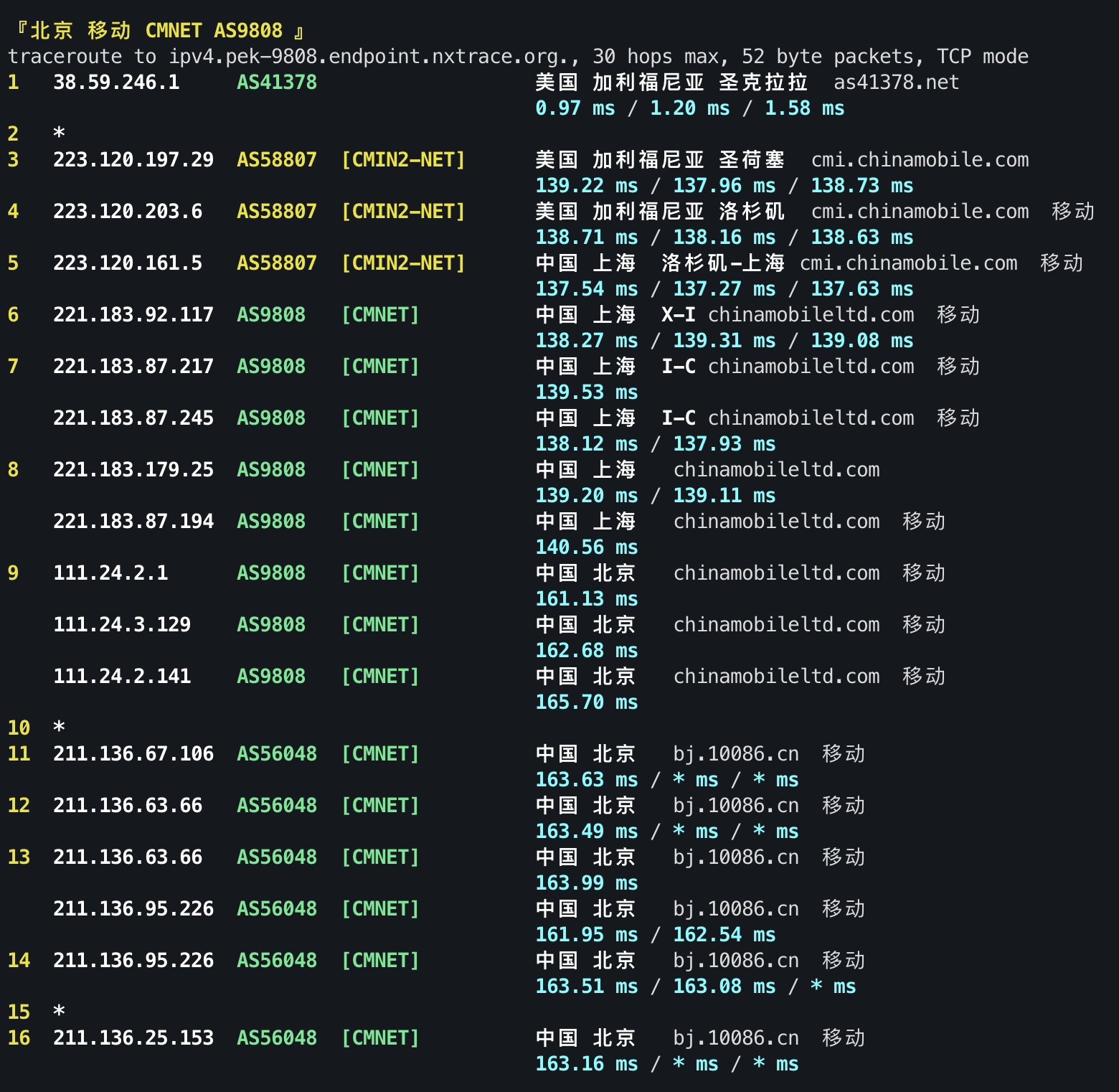Click the asterisk on hop 2
This screenshot has height=1092, width=1119.
[x=59, y=134]
